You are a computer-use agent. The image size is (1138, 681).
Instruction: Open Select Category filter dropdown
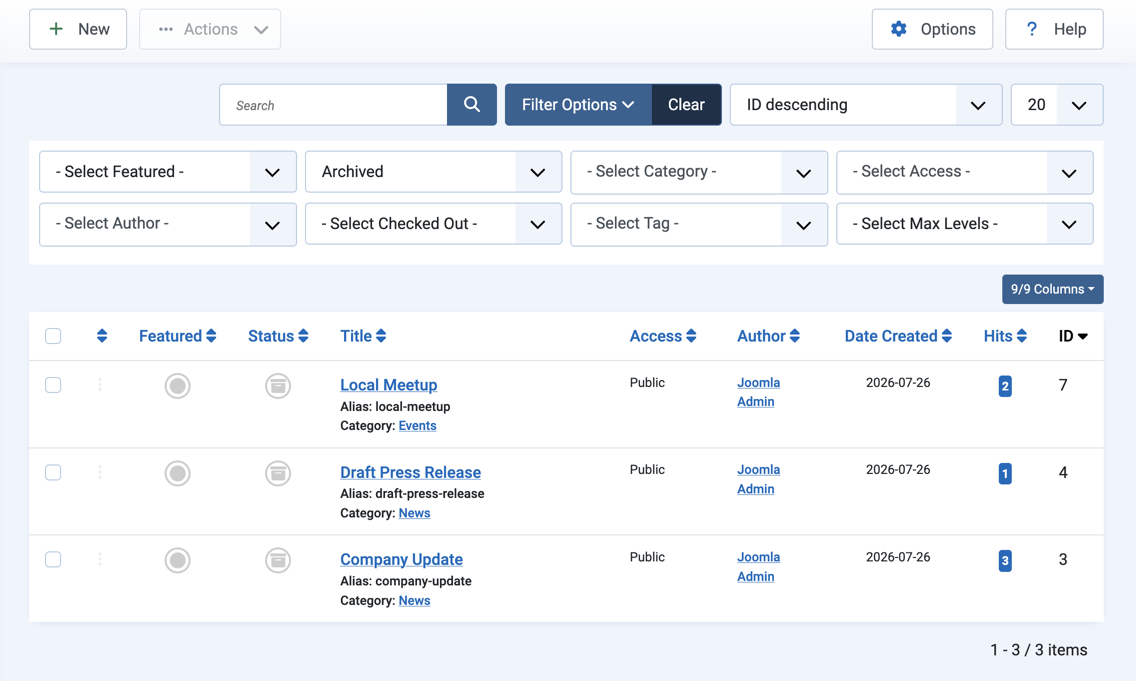699,172
